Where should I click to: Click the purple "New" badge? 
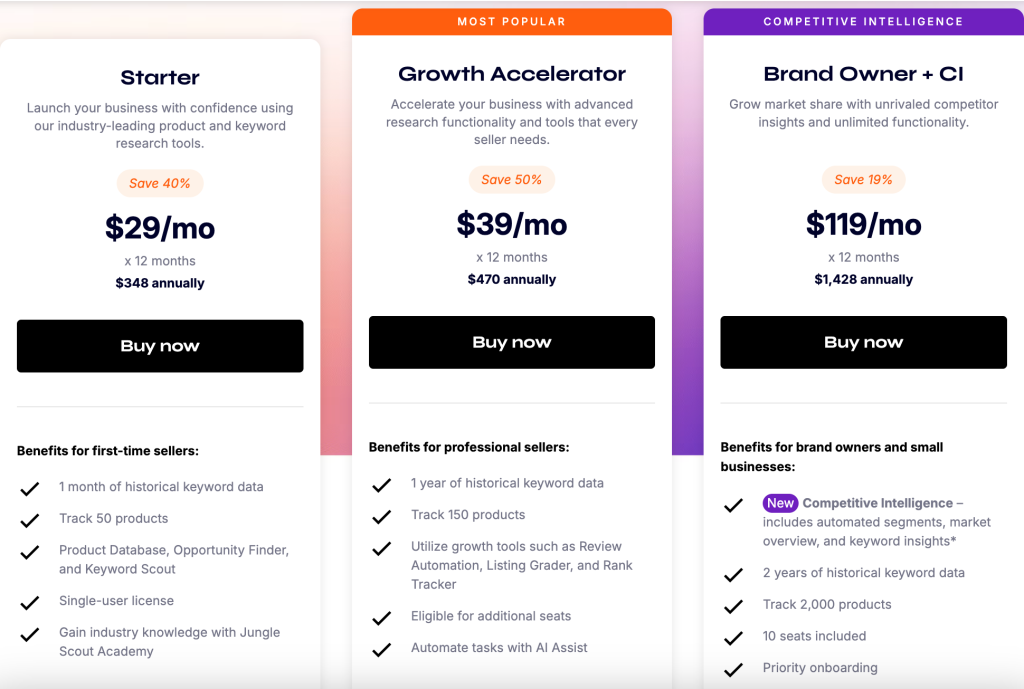tap(780, 503)
